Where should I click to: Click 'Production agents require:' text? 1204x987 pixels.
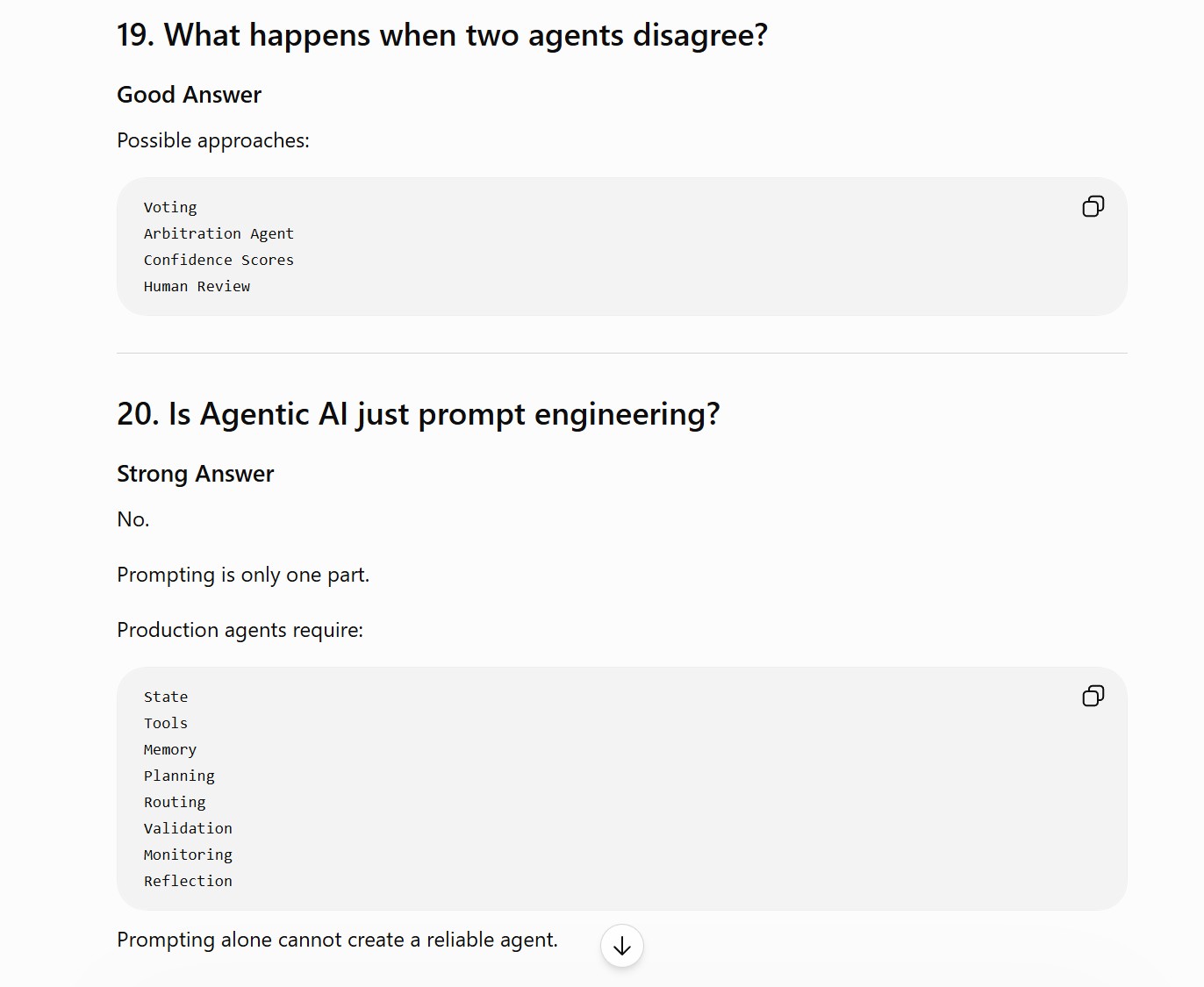click(240, 630)
